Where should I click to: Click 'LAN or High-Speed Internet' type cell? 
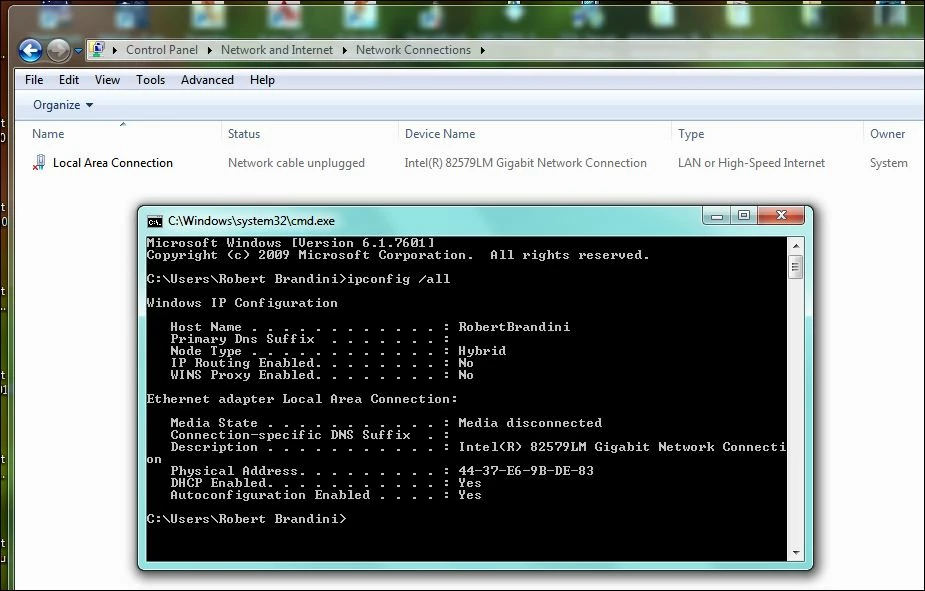[751, 163]
